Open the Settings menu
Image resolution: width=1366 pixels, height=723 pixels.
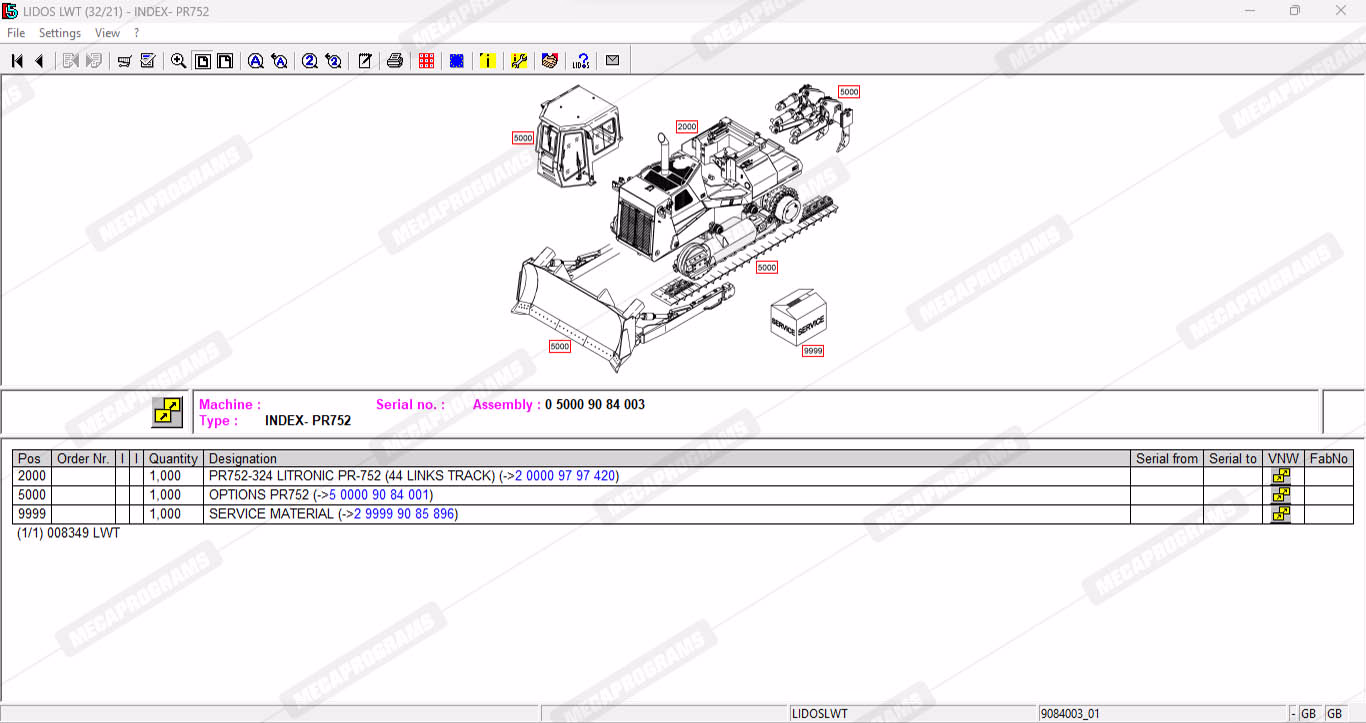coord(60,33)
